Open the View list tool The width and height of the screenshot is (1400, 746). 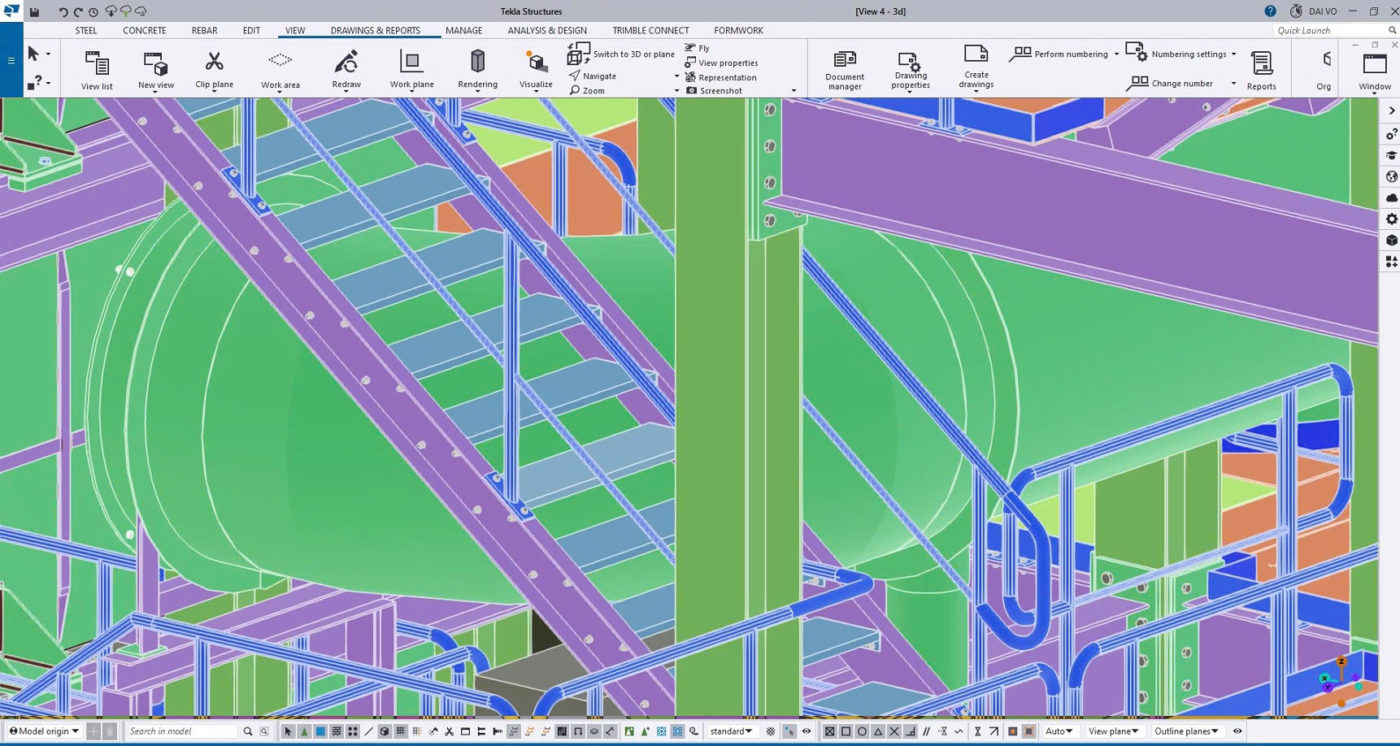point(97,70)
